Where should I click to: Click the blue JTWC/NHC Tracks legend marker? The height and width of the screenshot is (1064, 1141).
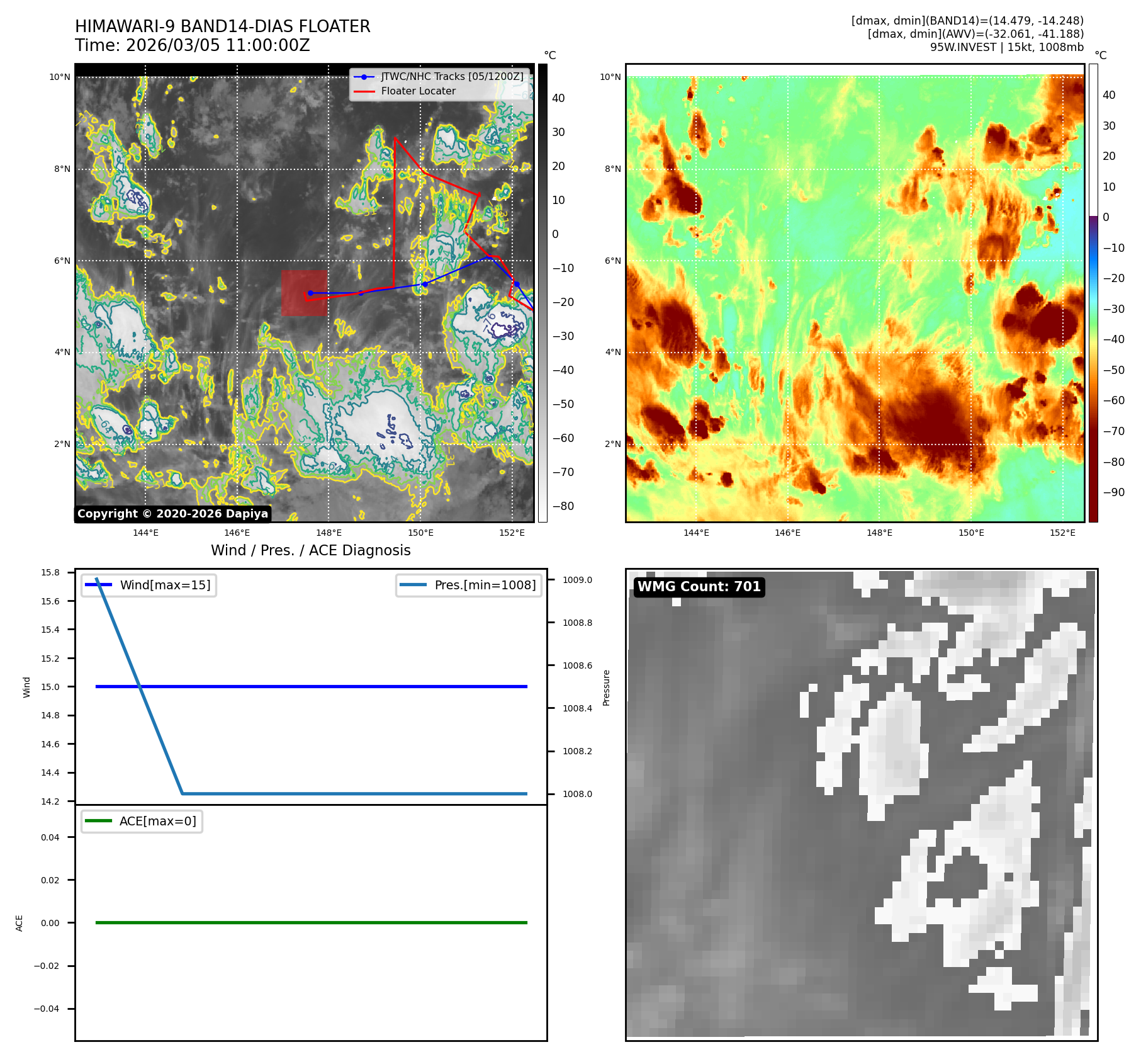(x=364, y=77)
